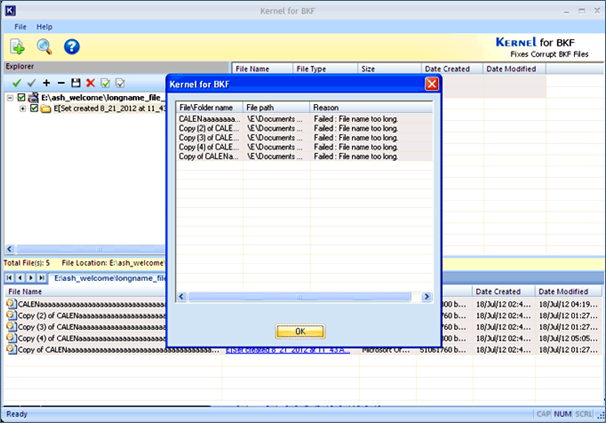Click the folder icon of Set created 8_21_2012
The image size is (606, 423).
[46, 109]
